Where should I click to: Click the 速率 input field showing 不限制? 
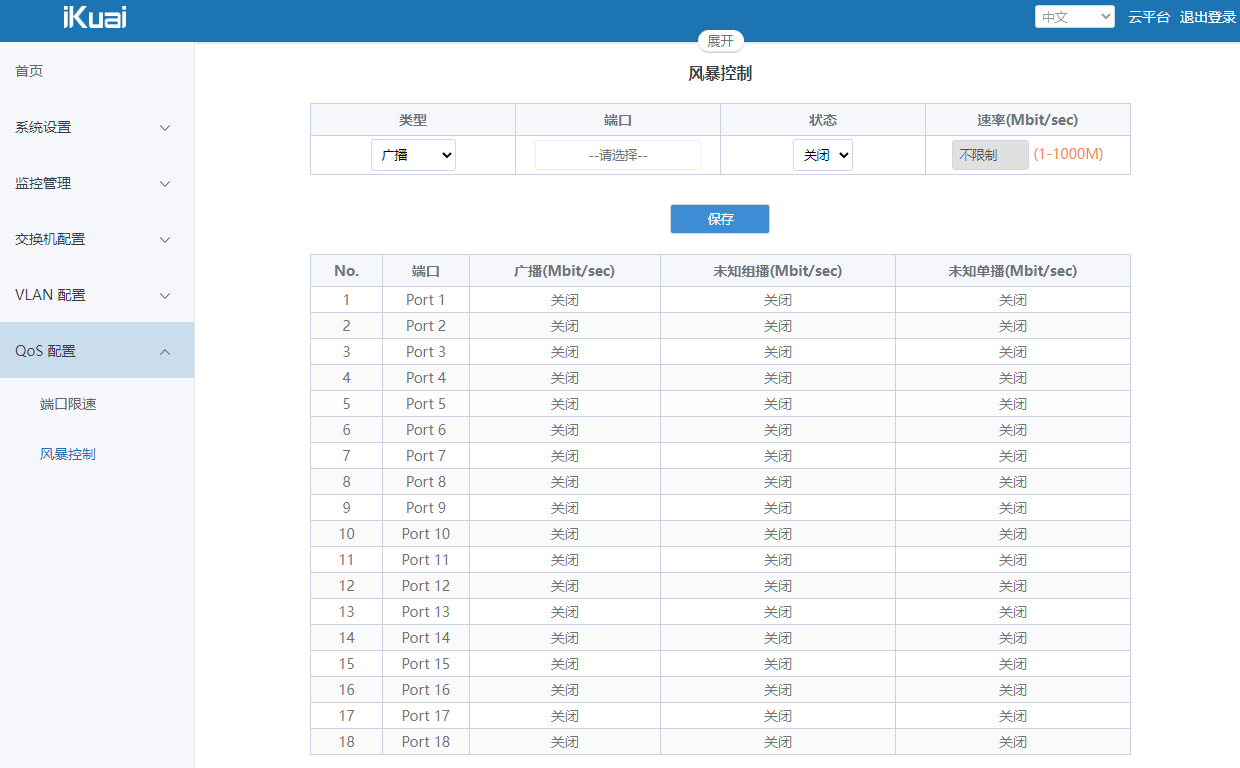(x=990, y=155)
